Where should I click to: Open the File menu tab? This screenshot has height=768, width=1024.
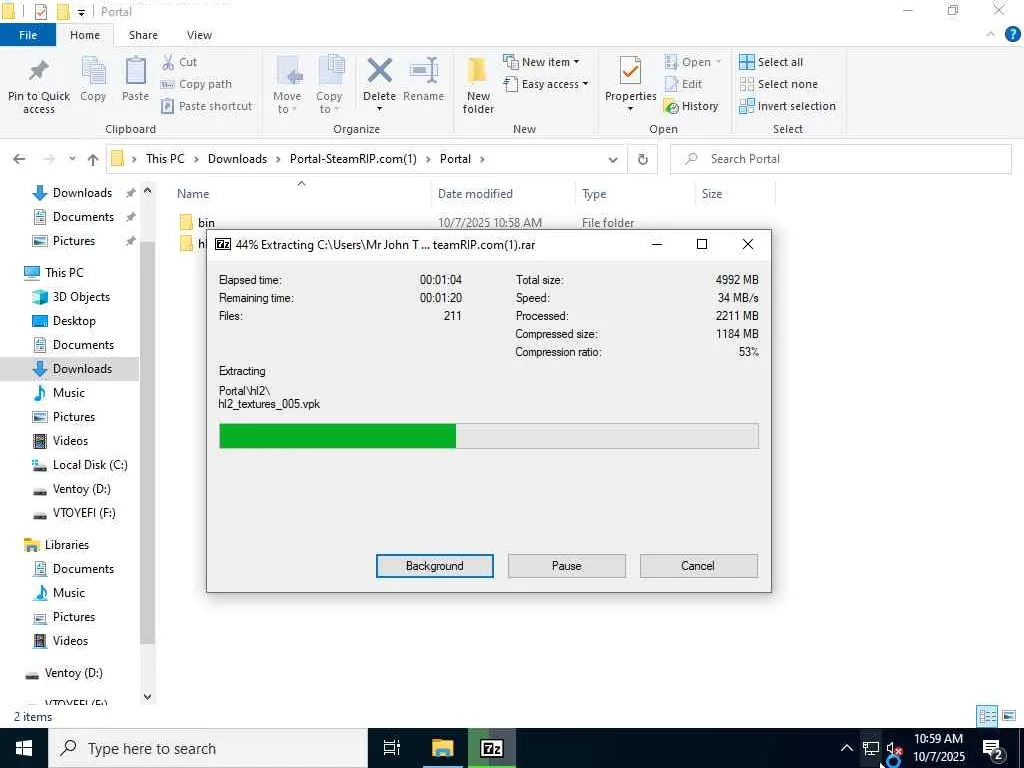[x=28, y=35]
